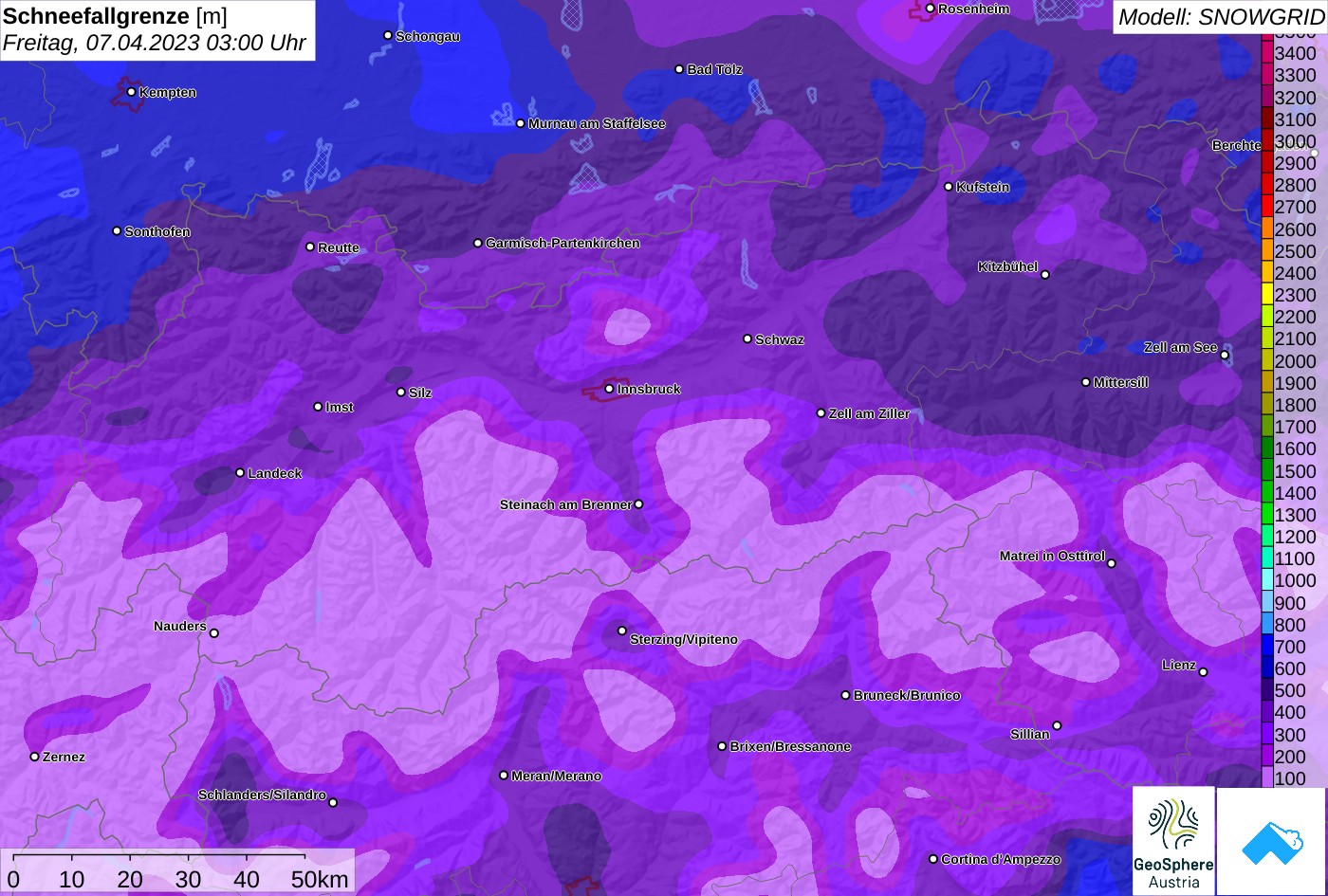Click the 700 m legend swatch

pos(1266,647)
